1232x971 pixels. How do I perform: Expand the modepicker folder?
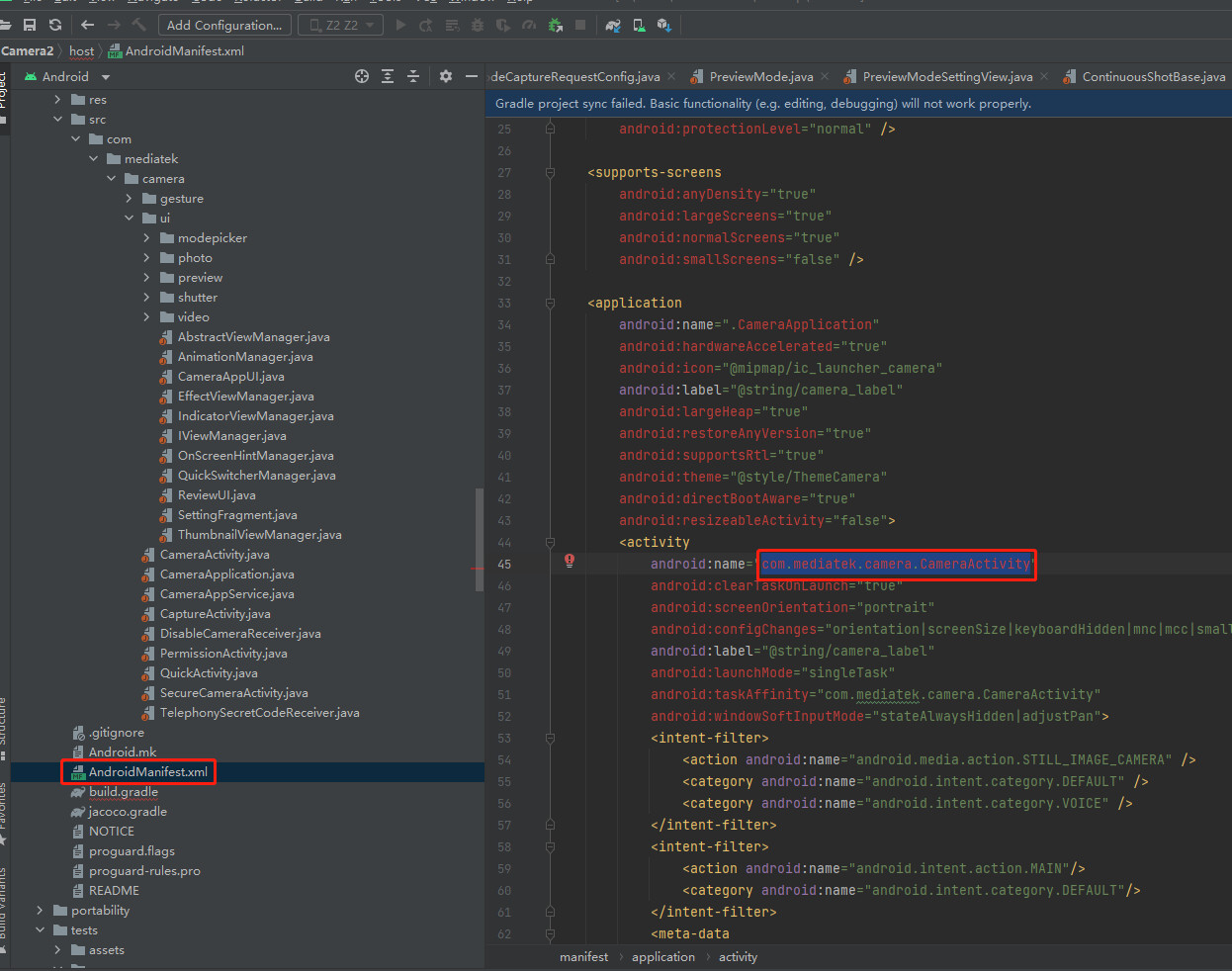pos(146,237)
